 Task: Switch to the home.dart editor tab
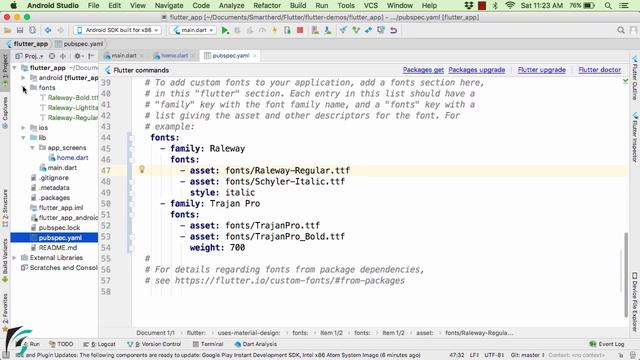click(x=174, y=56)
